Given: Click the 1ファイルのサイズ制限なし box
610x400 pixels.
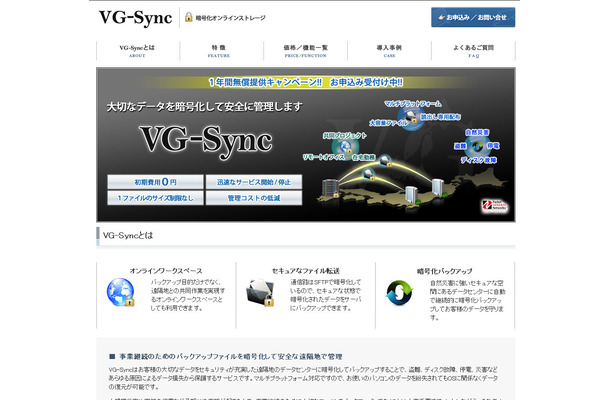Looking at the screenshot, I should [x=155, y=198].
